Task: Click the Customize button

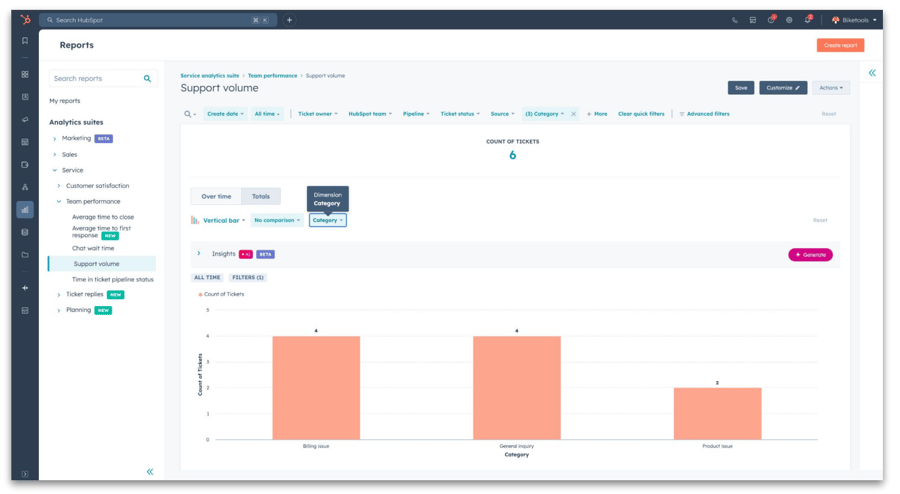Action: click(x=783, y=88)
